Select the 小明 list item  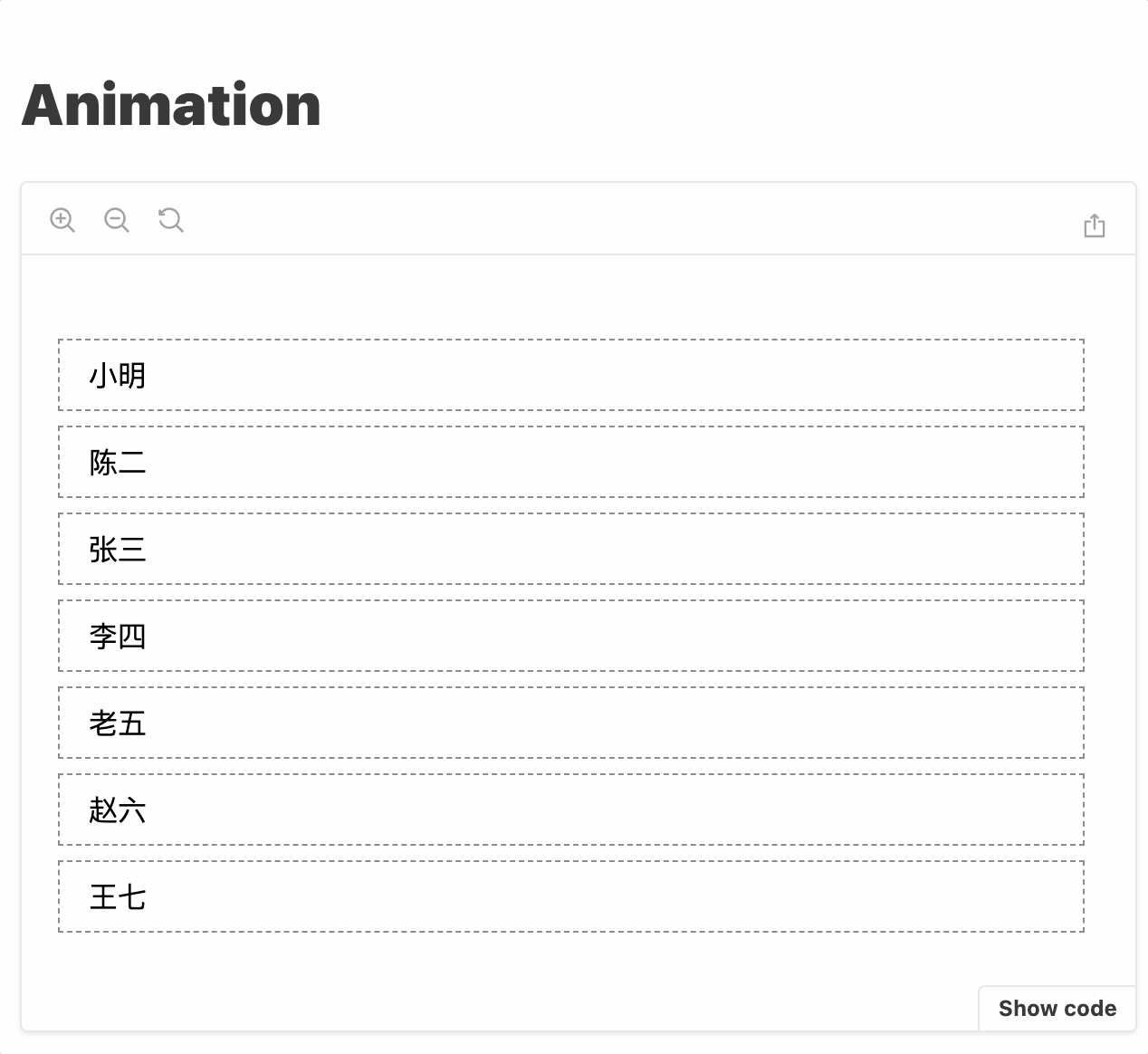point(570,375)
